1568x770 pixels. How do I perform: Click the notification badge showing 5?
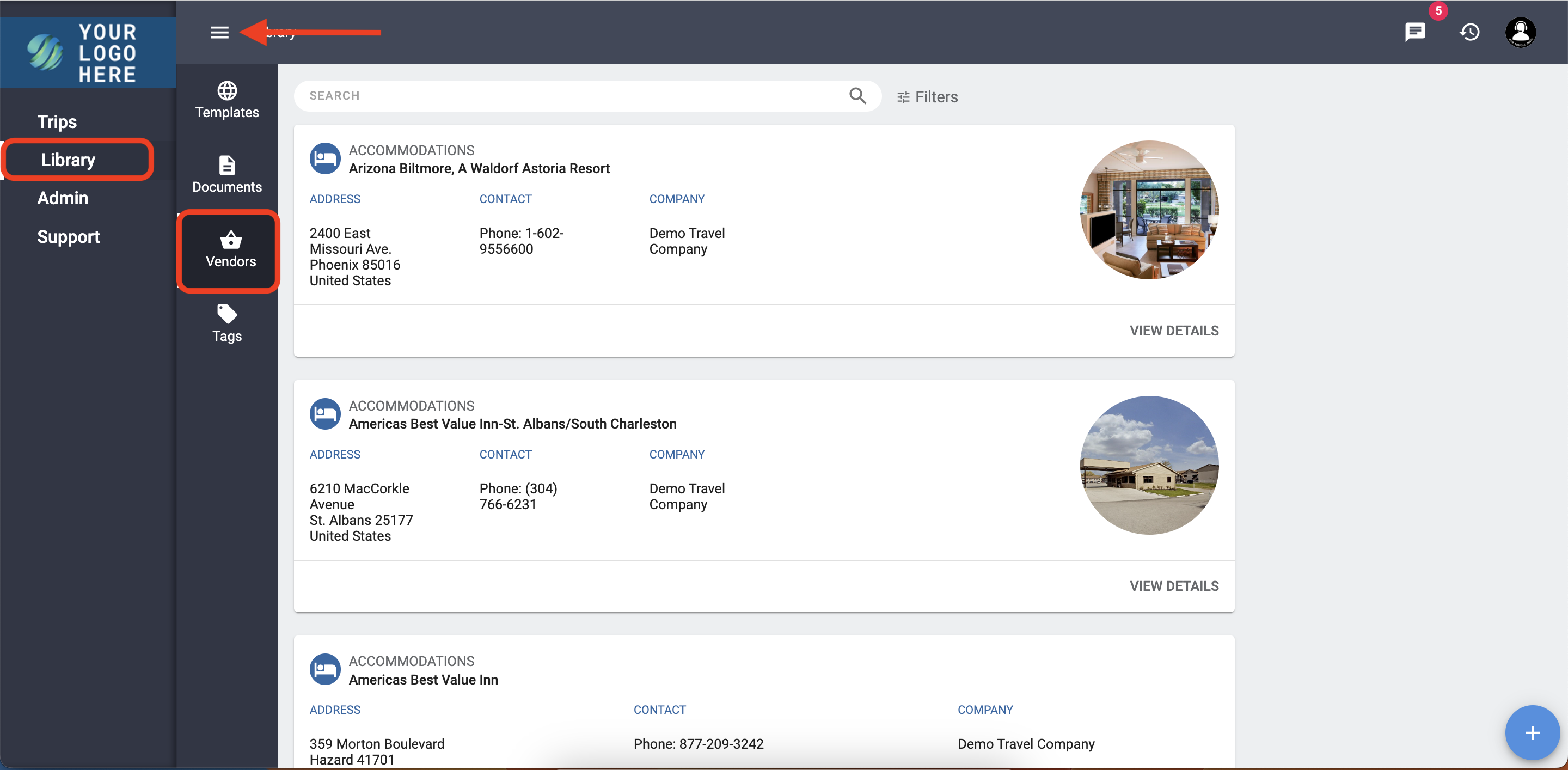click(1438, 10)
